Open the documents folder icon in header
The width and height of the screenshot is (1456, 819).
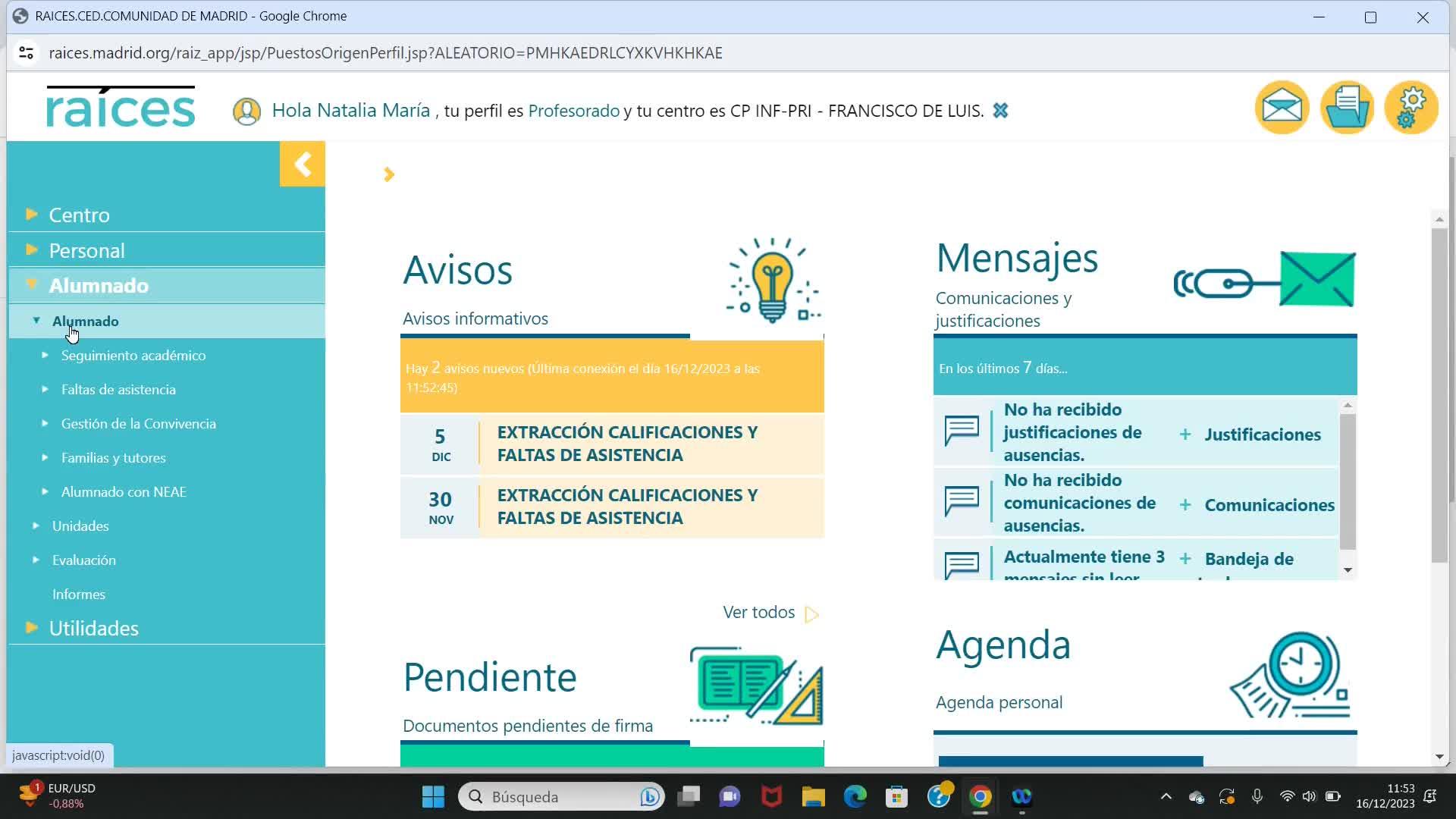[1347, 108]
